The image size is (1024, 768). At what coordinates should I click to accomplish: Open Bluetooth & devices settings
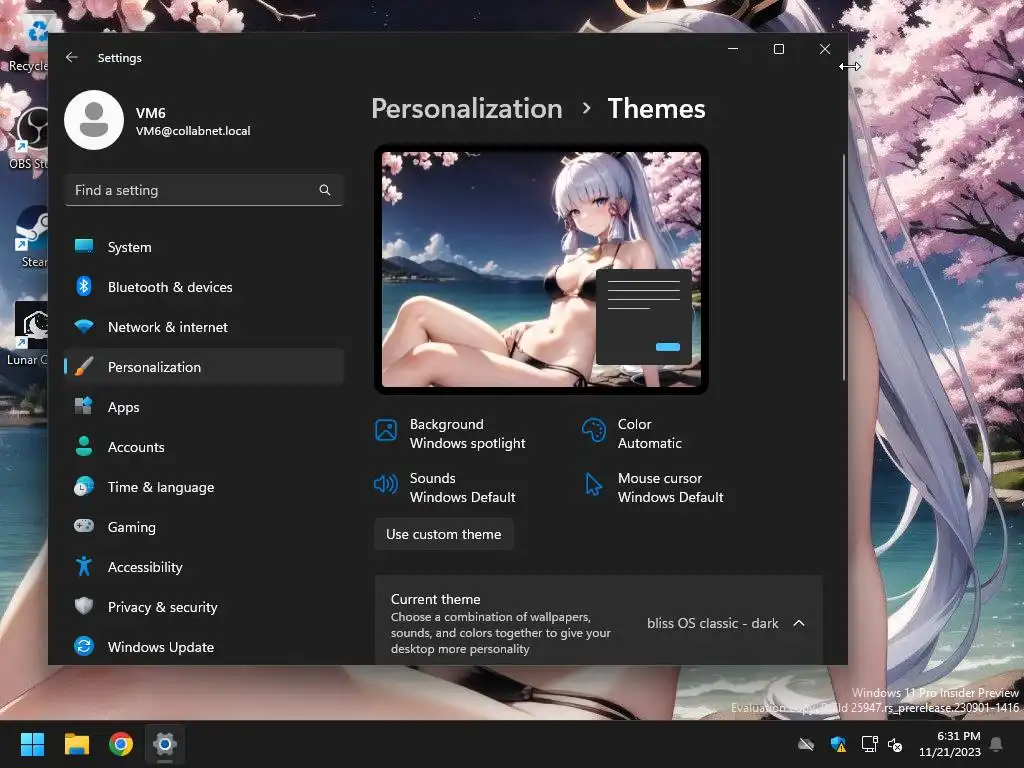click(x=204, y=287)
